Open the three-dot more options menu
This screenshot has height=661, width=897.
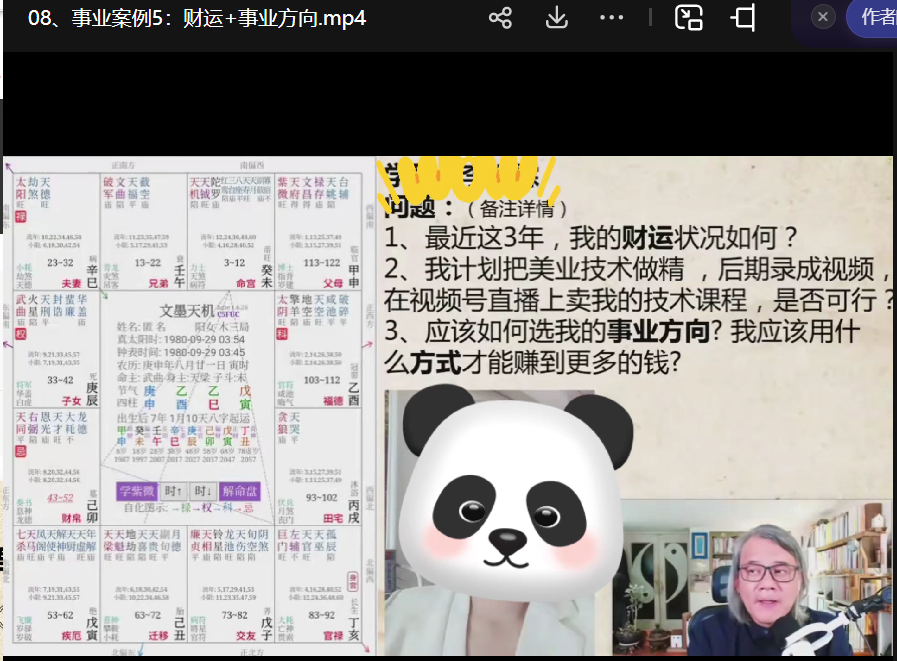click(x=611, y=18)
